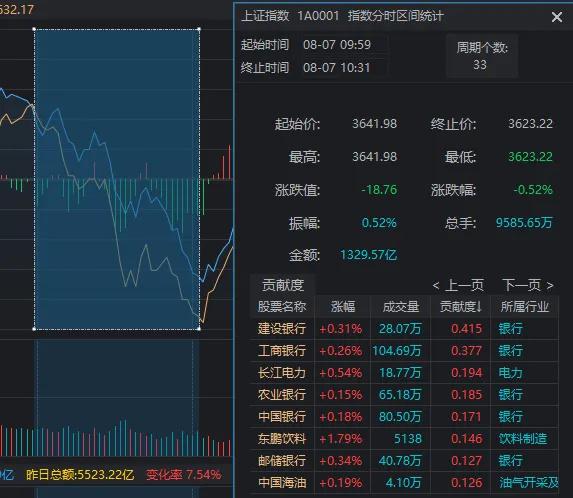Sort by the 成交量 column header
Screen dimensions: 573x498
401,307
